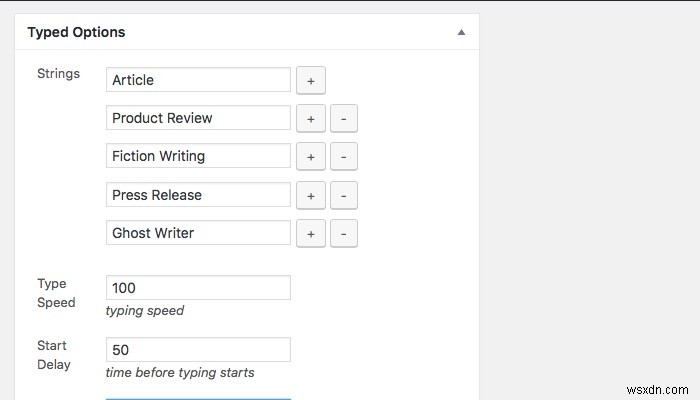Screen dimensions: 700x400
Task: Focus the Start Delay field showing 50
Action: pos(198,350)
